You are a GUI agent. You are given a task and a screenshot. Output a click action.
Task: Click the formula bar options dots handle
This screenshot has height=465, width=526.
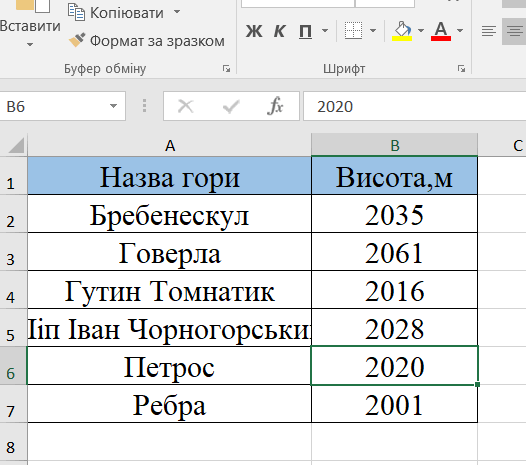click(x=144, y=106)
